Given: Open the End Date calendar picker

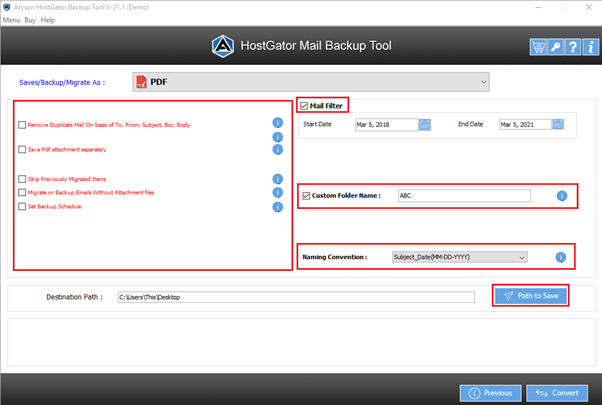Looking at the screenshot, I should click(558, 124).
